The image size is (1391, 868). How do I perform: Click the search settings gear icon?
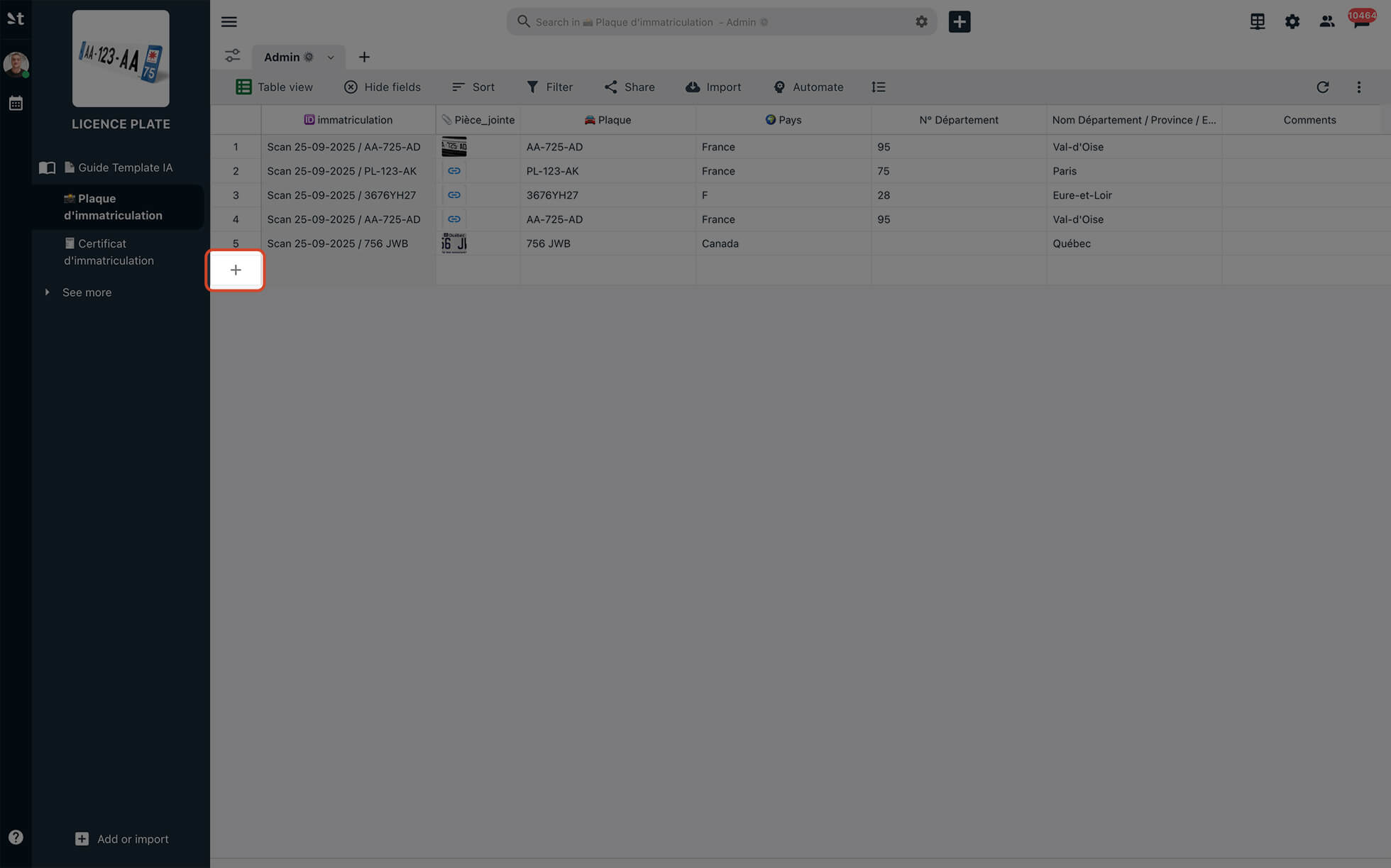click(x=920, y=21)
